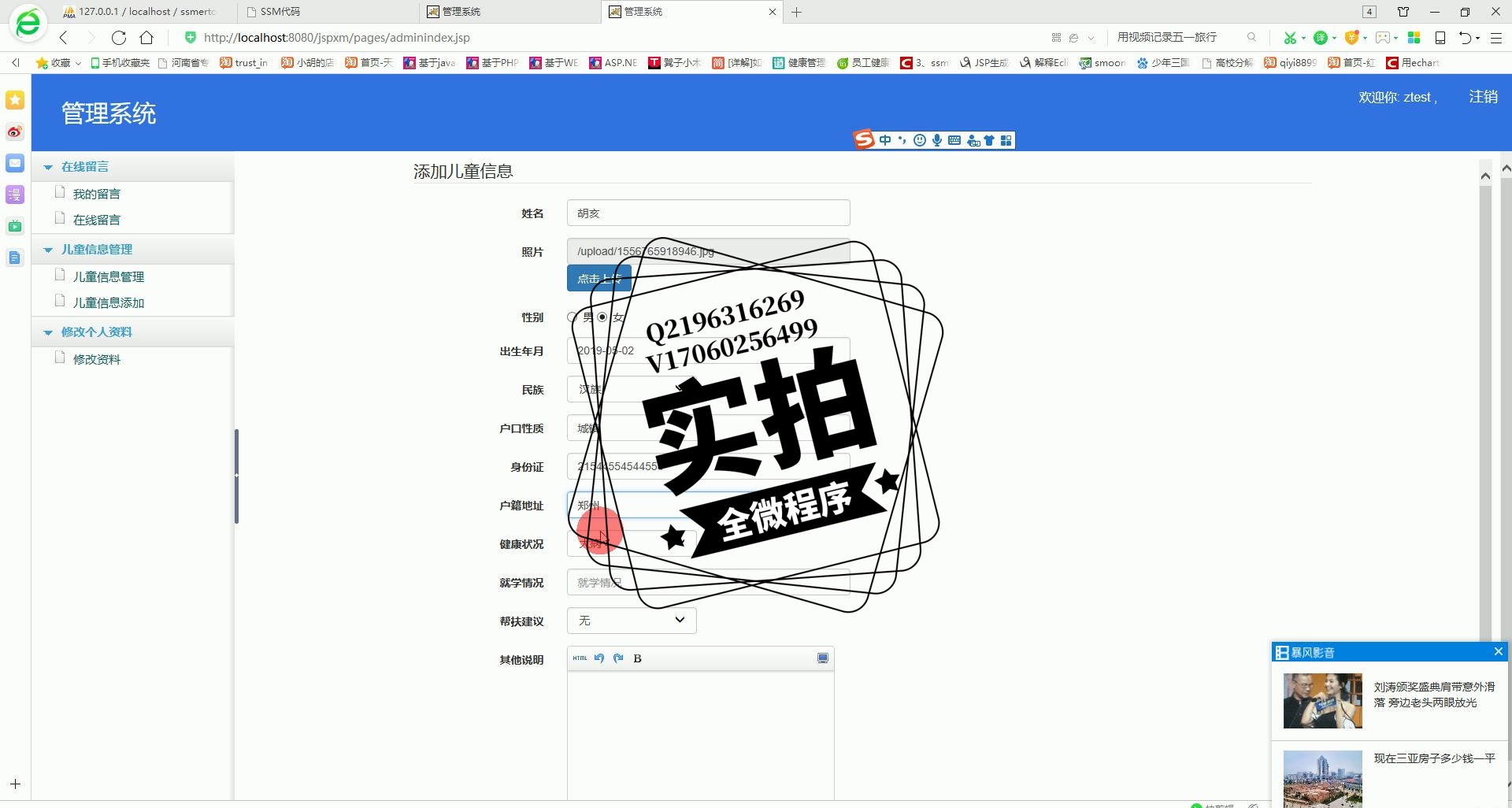Click the sidebar splitter handle
1512x808 pixels.
236,476
